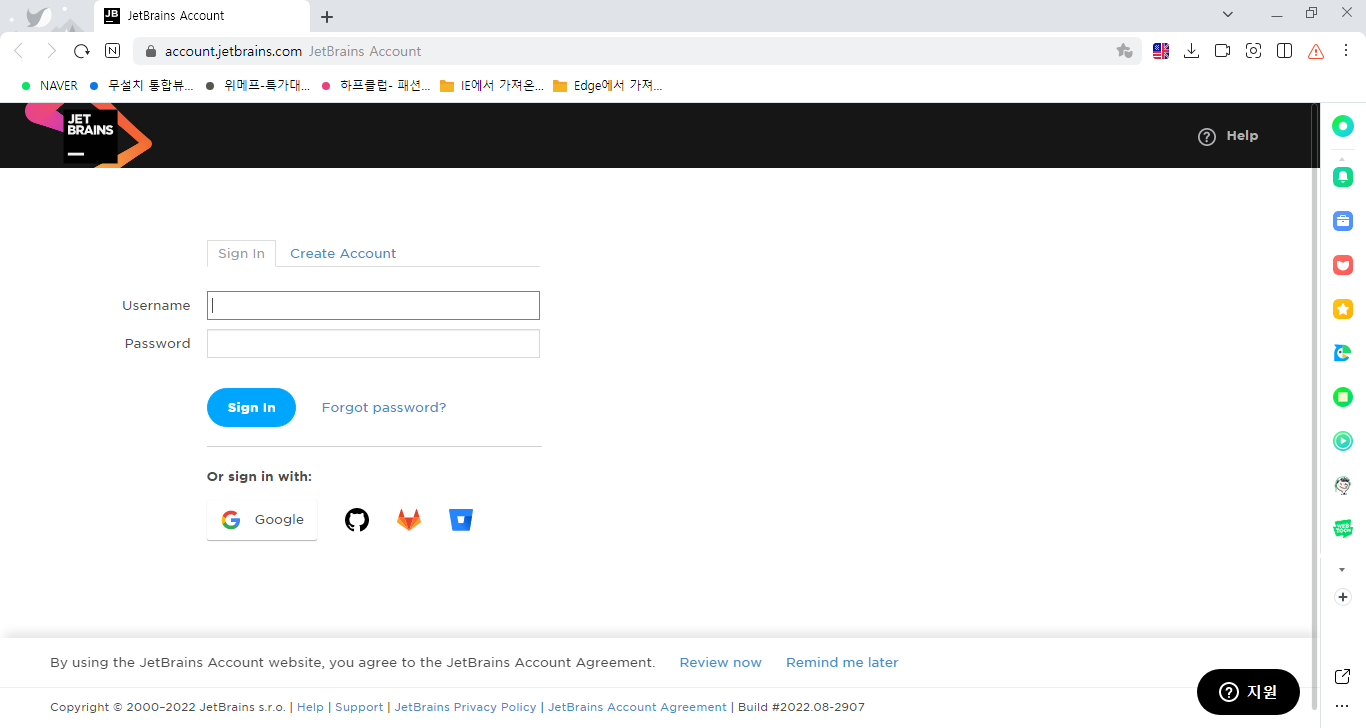Select the JetBrains Account browser tab
Screen dimensions: 1366x728
(202, 16)
